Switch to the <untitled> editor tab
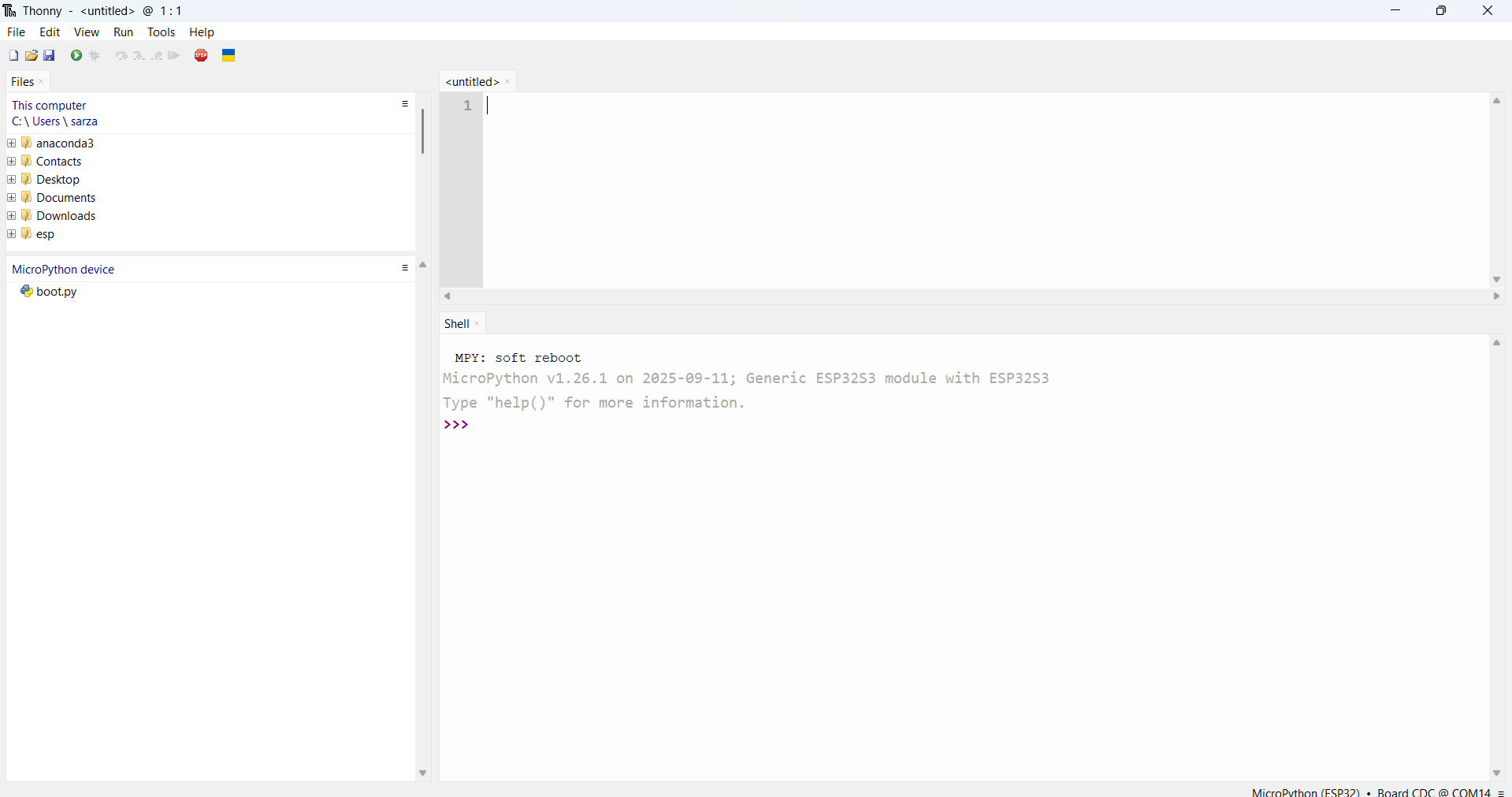Image resolution: width=1512 pixels, height=797 pixels. pyautogui.click(x=472, y=82)
